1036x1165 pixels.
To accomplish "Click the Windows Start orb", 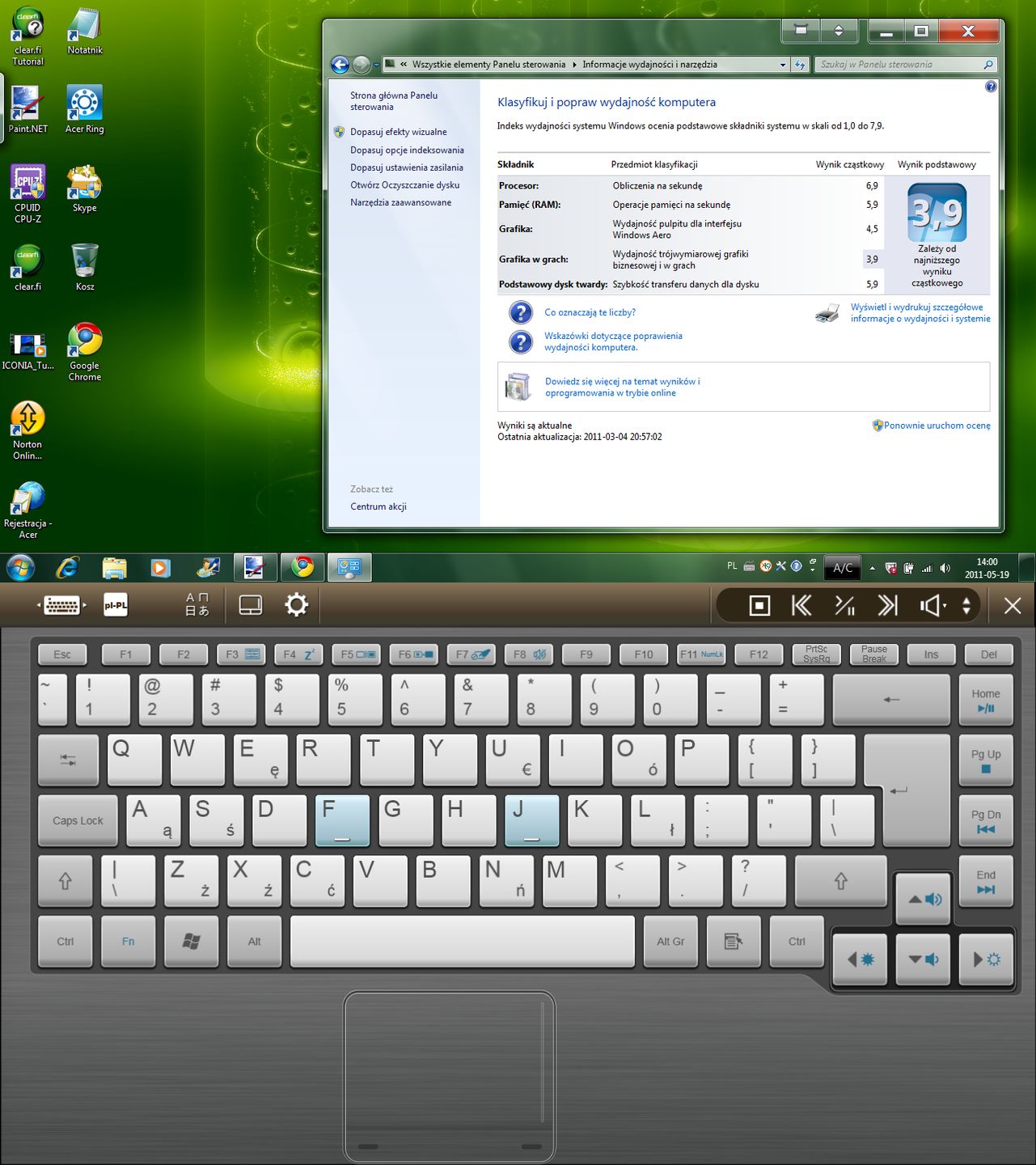I will click(20, 567).
